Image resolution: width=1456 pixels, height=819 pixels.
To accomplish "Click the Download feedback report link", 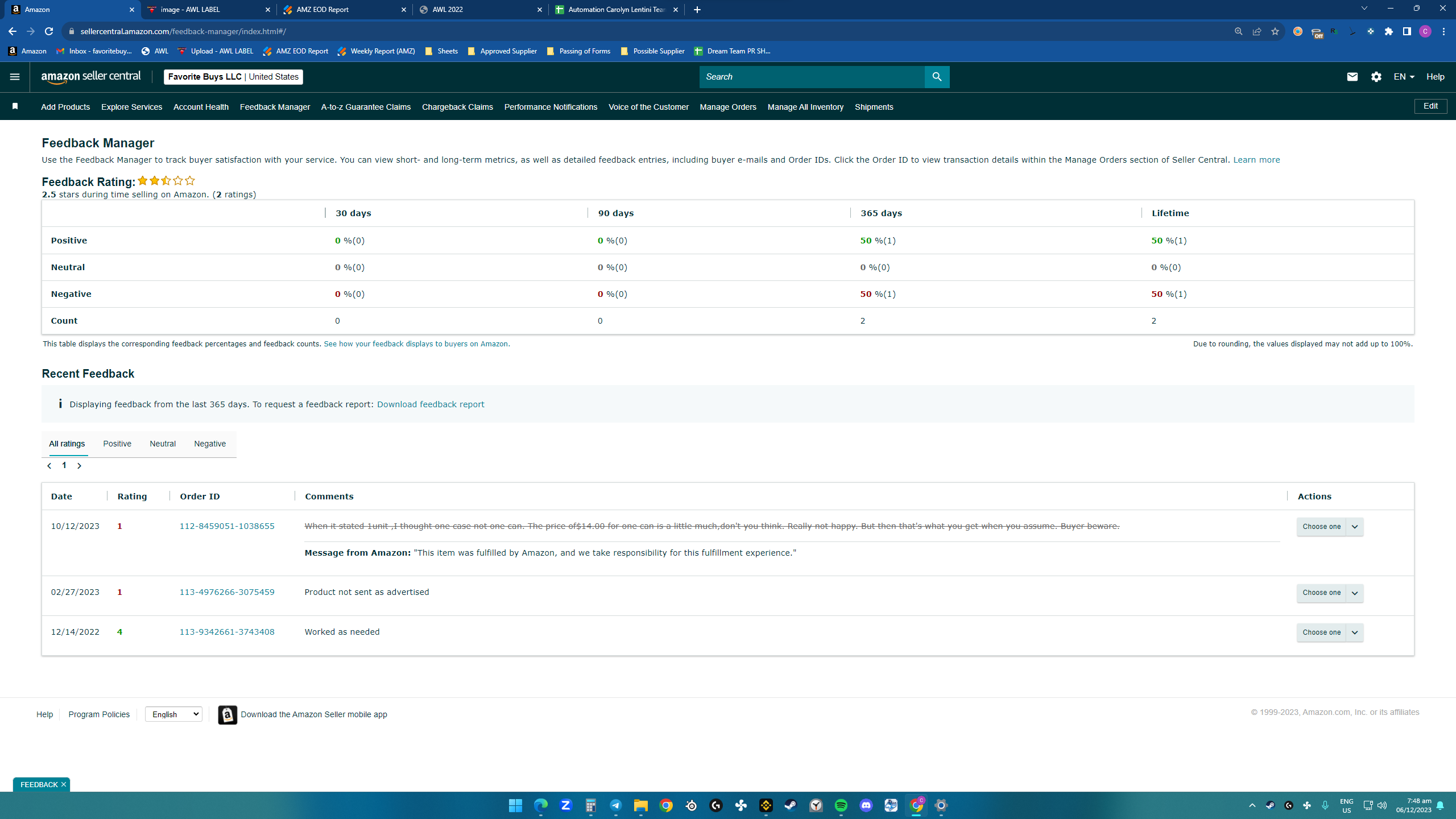I will pos(431,404).
